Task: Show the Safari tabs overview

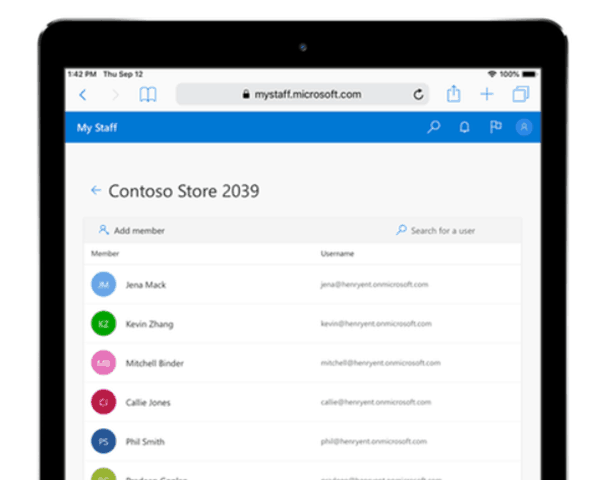Action: coord(521,94)
